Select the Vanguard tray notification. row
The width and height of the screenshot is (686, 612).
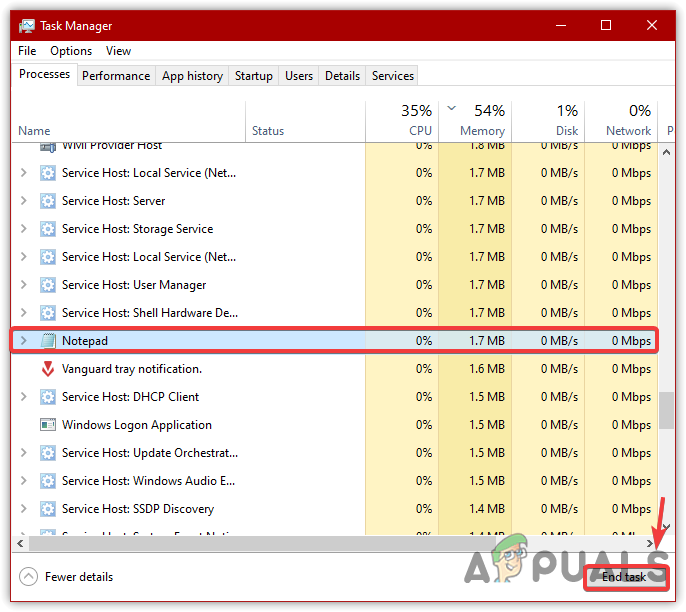point(335,369)
